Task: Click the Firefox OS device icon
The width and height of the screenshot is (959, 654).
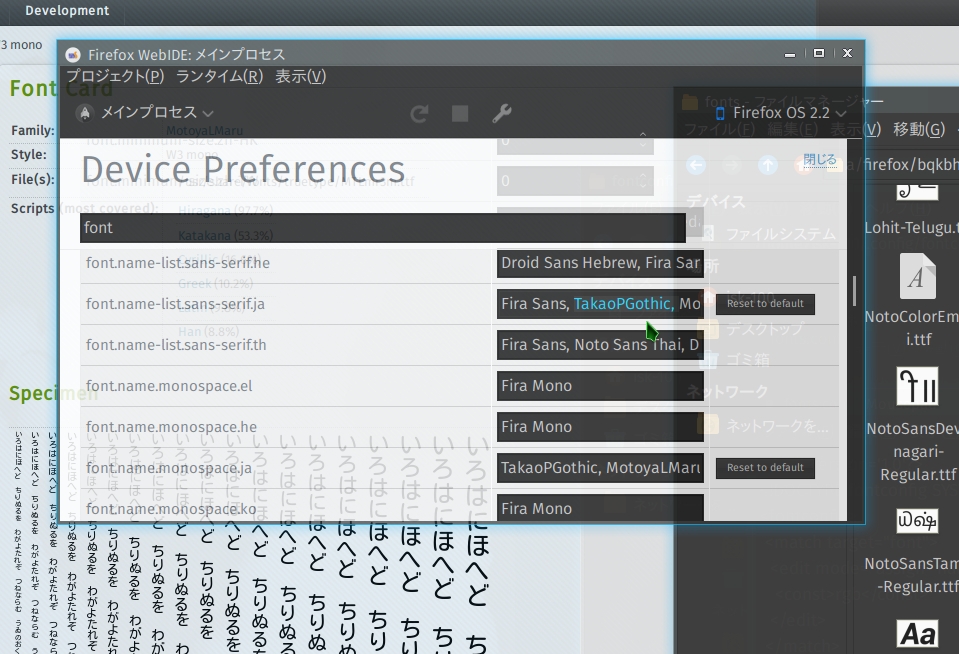Action: 720,114
